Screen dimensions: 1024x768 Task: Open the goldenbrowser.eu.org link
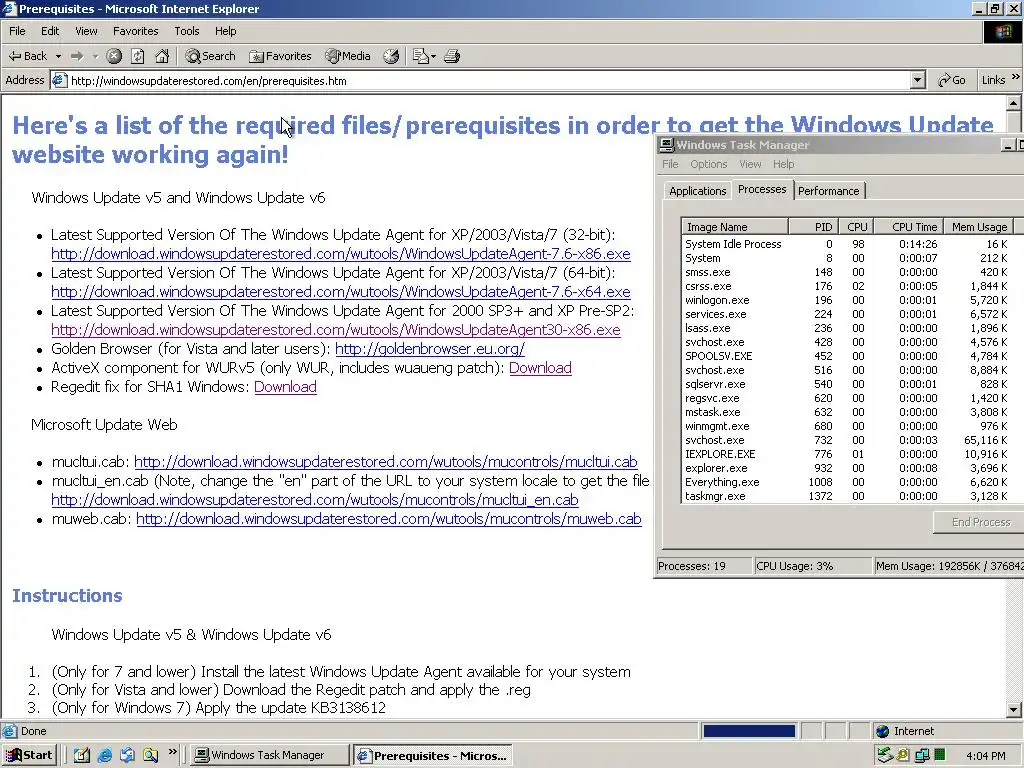click(430, 349)
